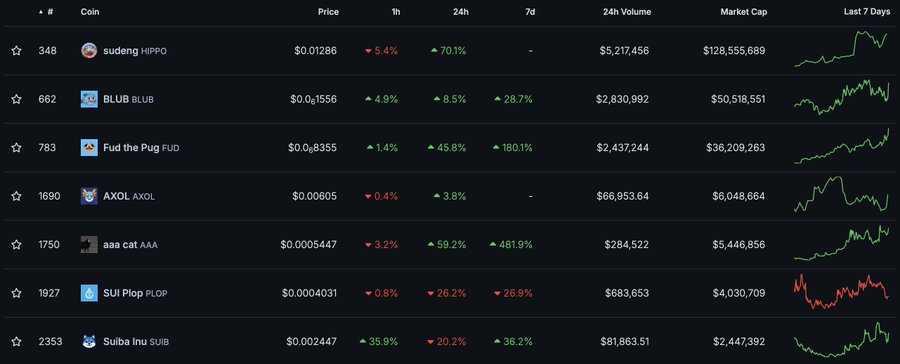Sort by 24h Volume header
Image resolution: width=900 pixels, height=364 pixels.
627,11
